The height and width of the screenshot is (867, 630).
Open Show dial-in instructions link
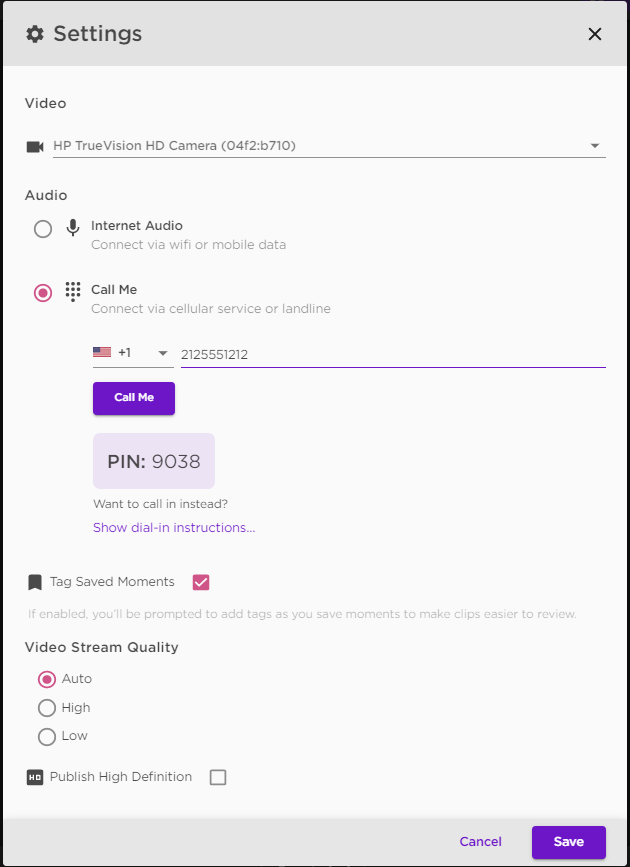[x=174, y=527]
